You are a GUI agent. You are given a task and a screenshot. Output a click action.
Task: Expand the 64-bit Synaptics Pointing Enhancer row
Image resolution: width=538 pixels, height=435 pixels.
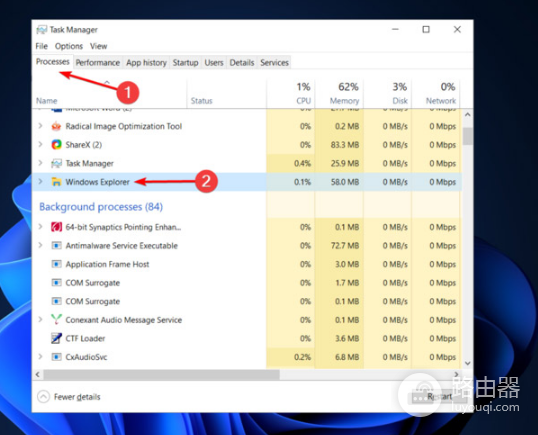pos(40,227)
